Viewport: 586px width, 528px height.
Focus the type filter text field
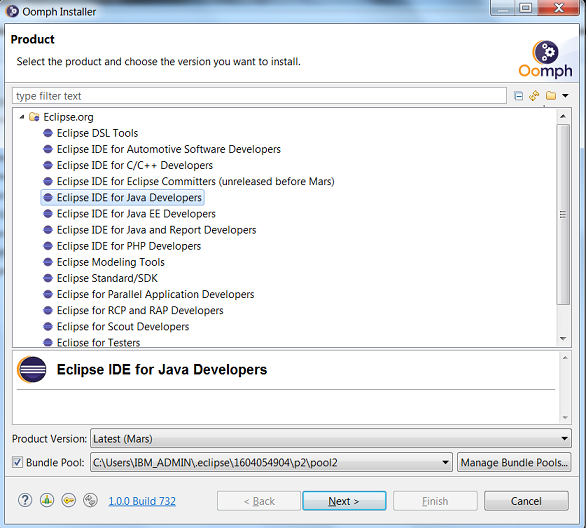tap(259, 96)
